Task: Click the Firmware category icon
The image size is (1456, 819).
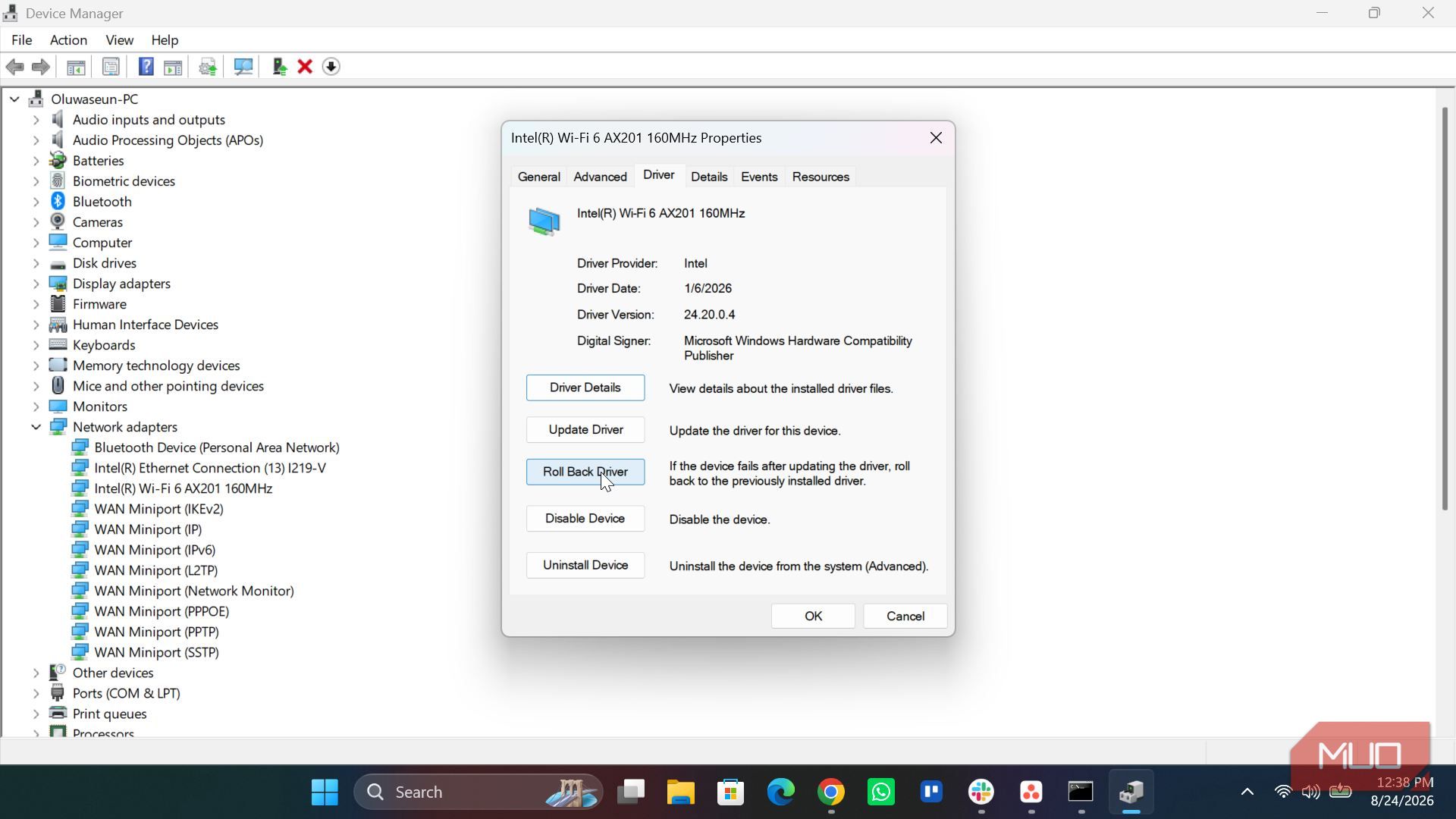Action: (x=58, y=303)
